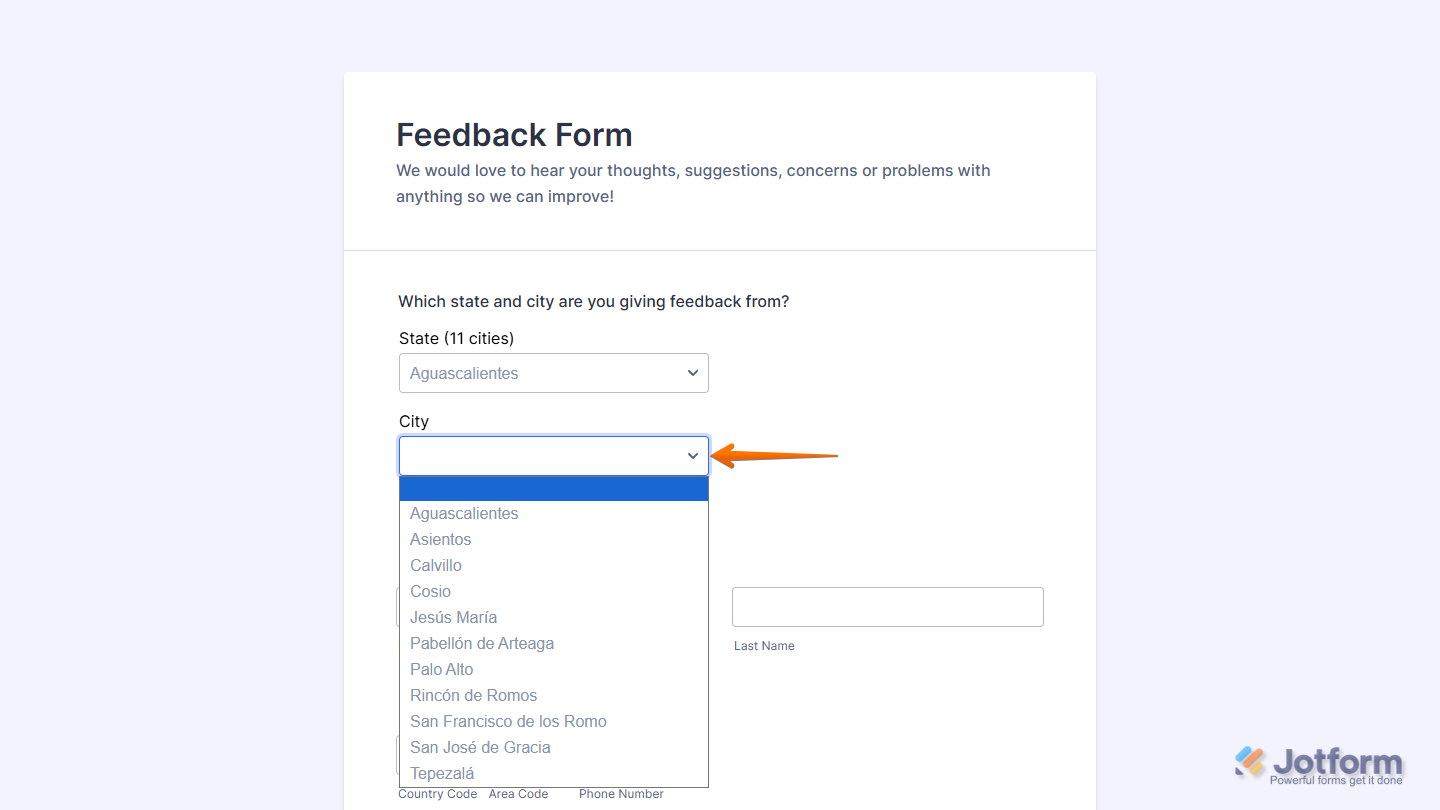Pick Rincón de Romos from the options

coord(473,695)
